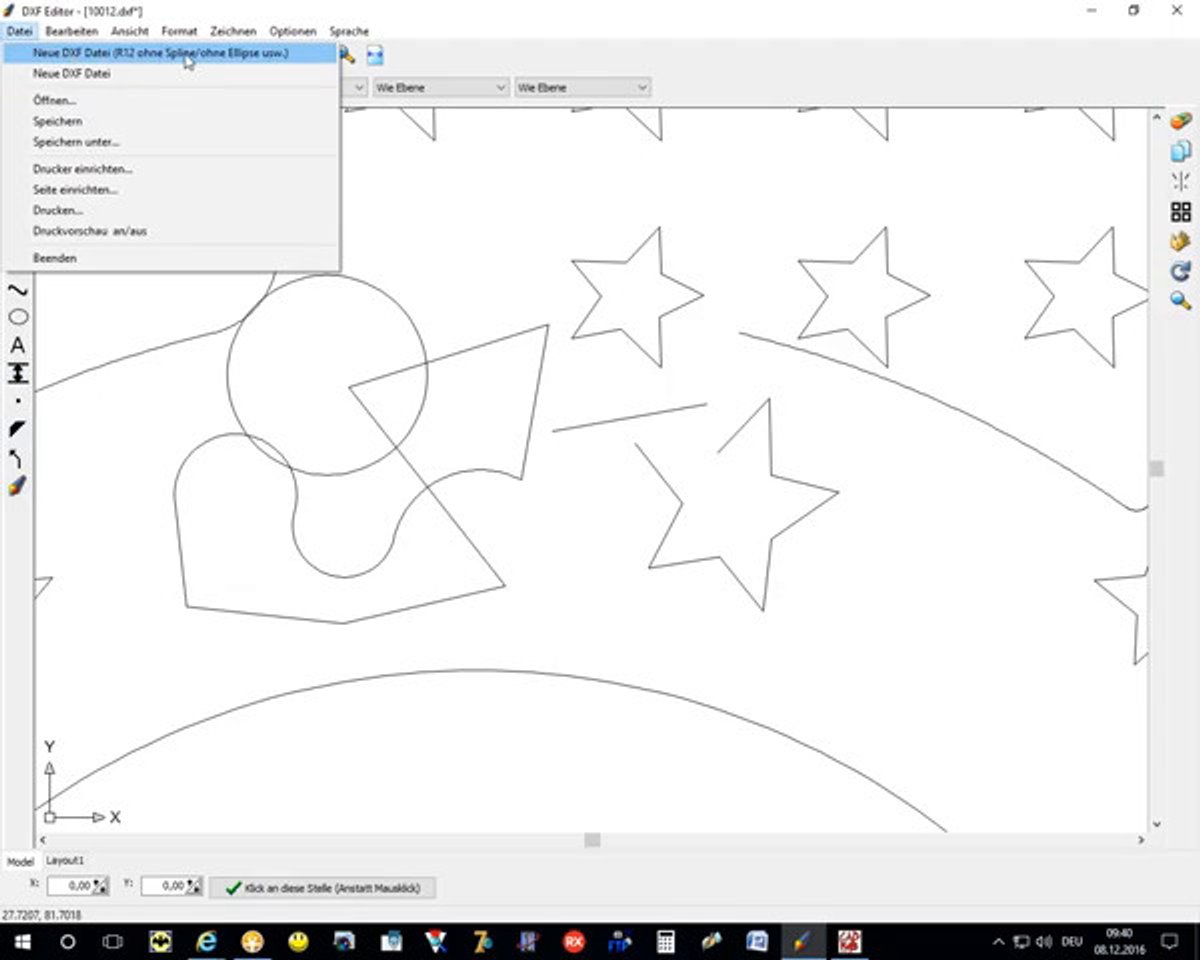Launch Edge from the Windows taskbar
Viewport: 1200px width, 960px height.
(206, 941)
